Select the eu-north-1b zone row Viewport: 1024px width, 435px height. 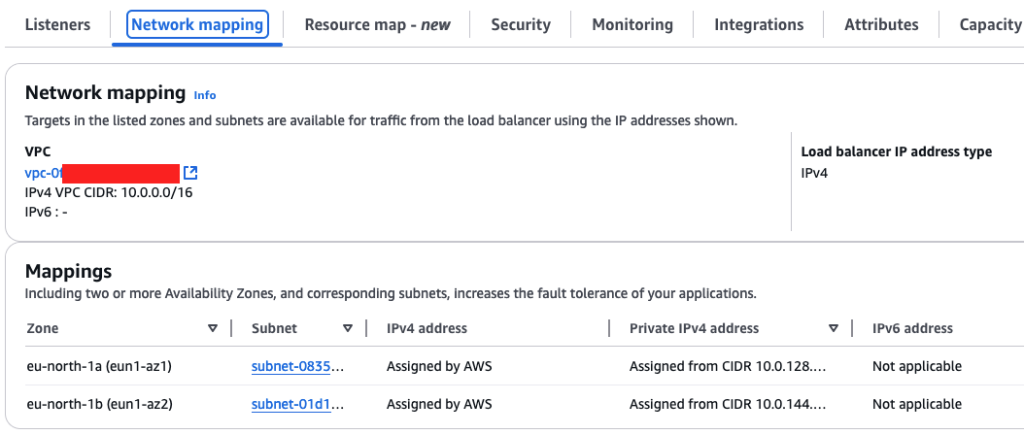99,404
